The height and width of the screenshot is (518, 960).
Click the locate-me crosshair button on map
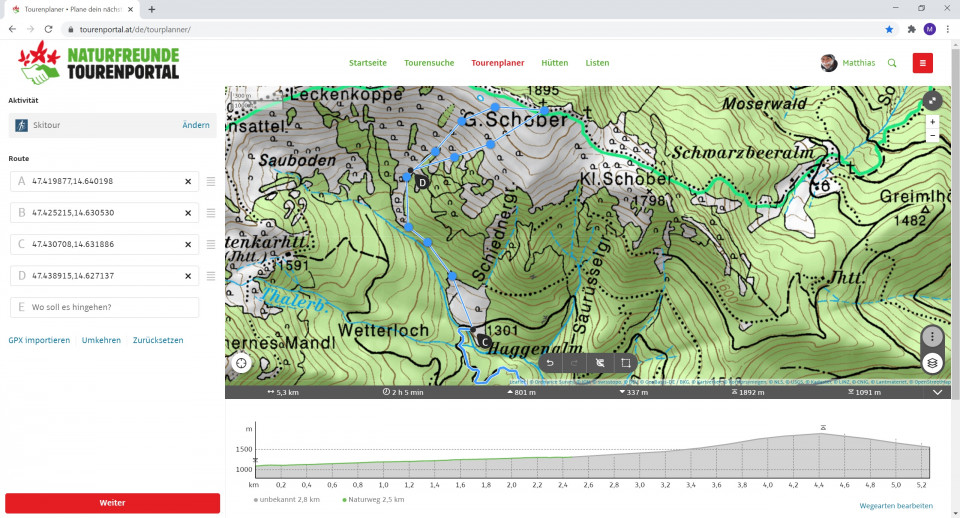pyautogui.click(x=242, y=363)
